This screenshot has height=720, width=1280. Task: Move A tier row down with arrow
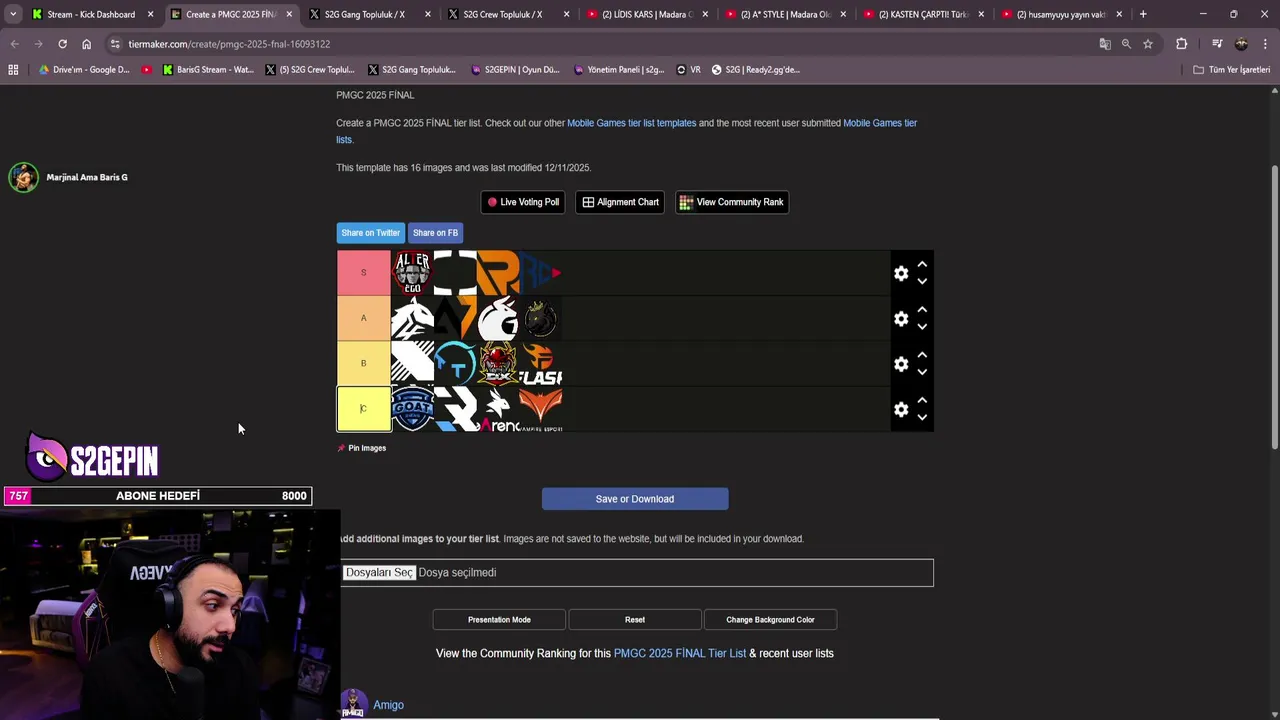(x=922, y=326)
